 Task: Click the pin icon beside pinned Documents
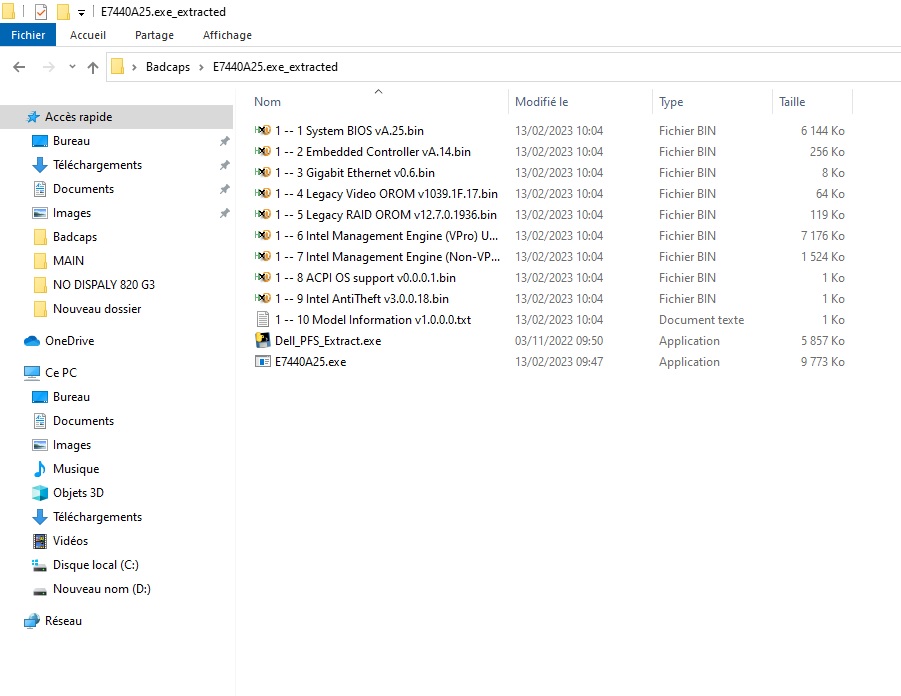click(x=225, y=189)
